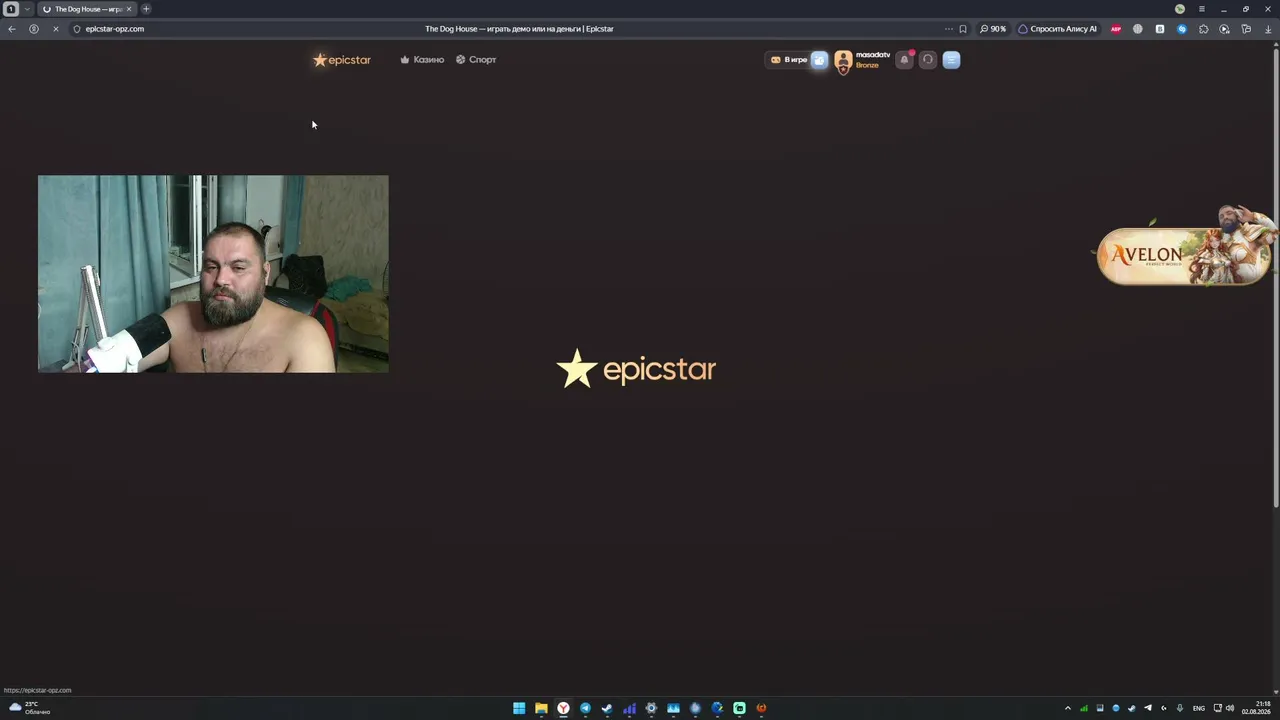The width and height of the screenshot is (1280, 720).
Task: Close the Dog House browser tab
Action: 128,9
